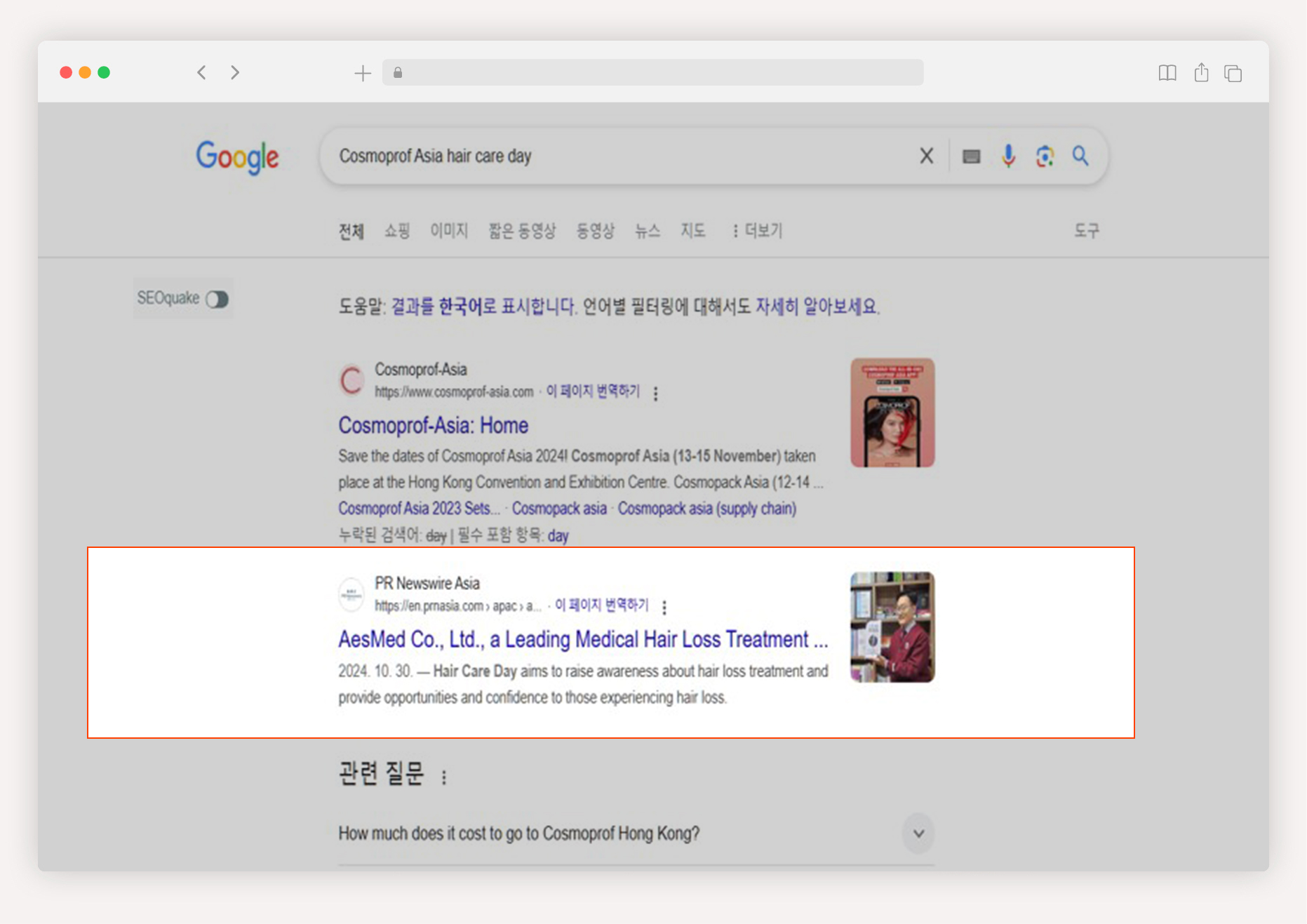
Task: Click 결과를 한국어로 표시합니다 link
Action: click(483, 307)
